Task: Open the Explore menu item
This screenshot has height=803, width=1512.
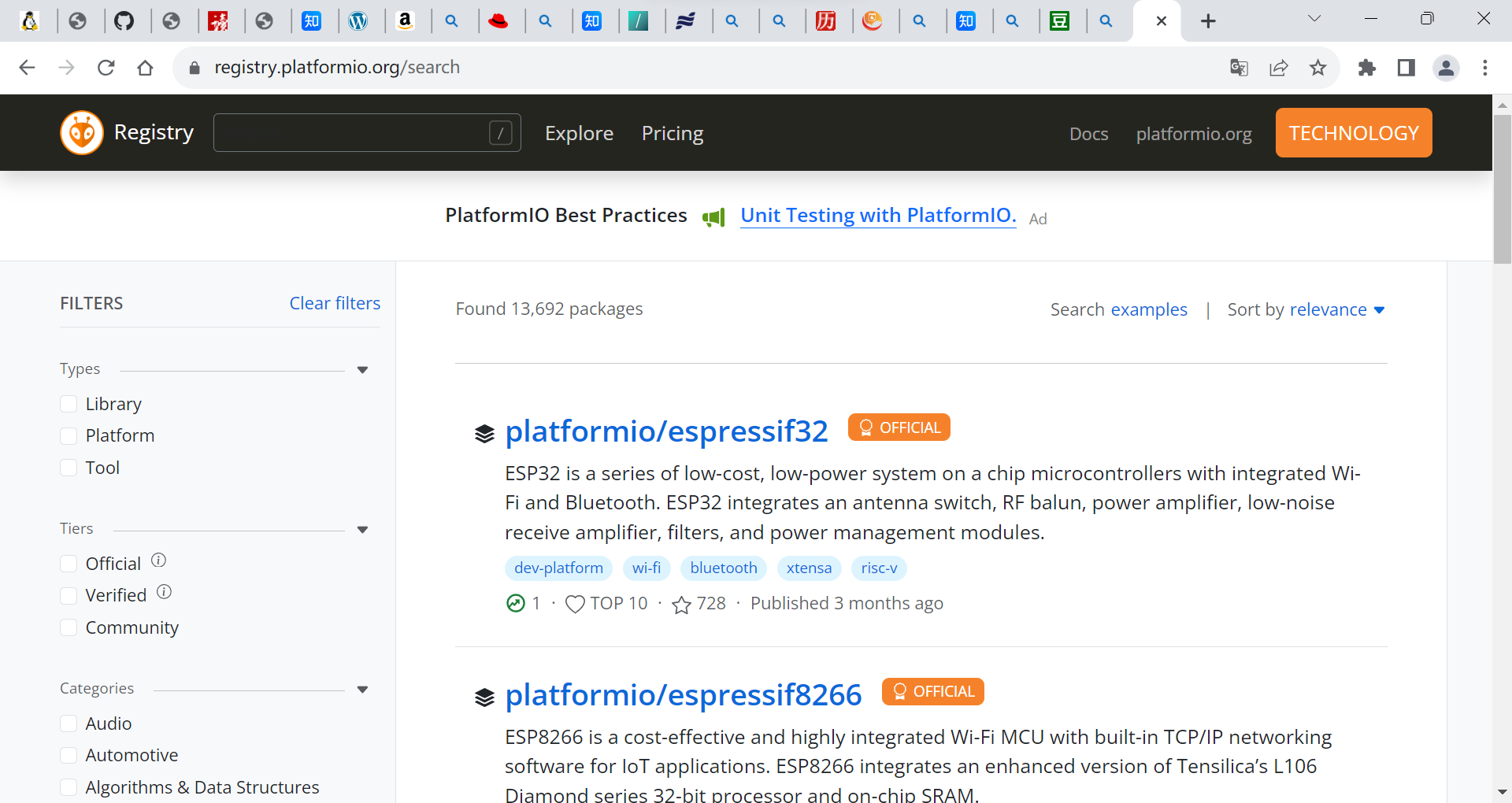Action: point(579,133)
